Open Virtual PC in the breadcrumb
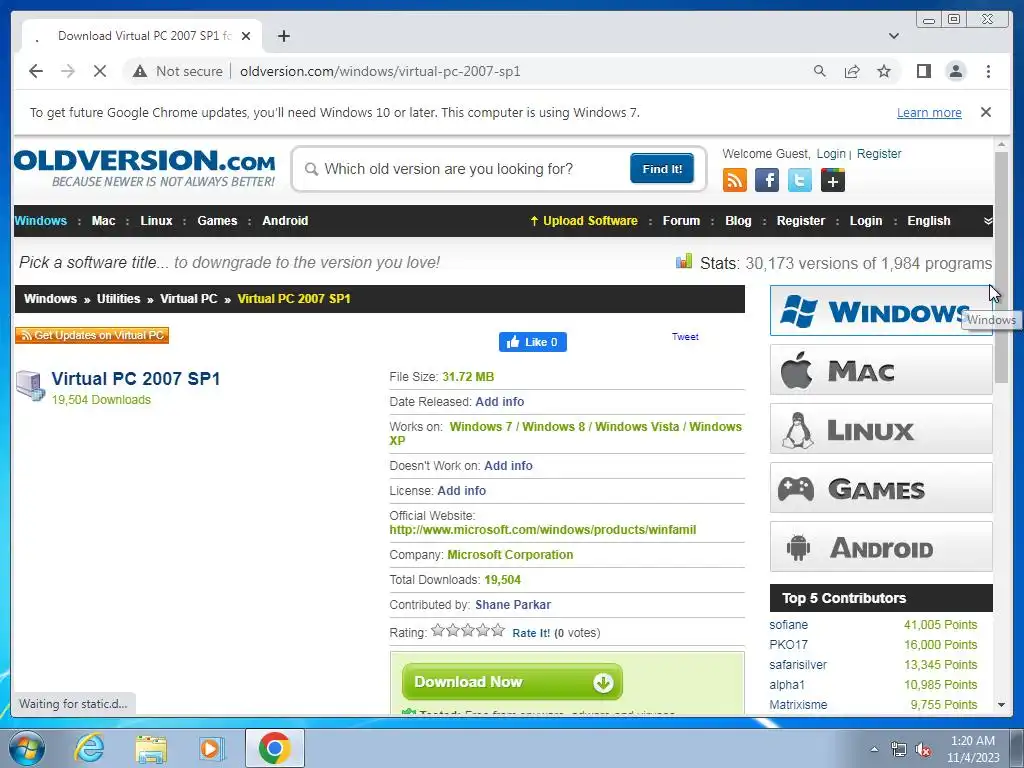1024x768 pixels. 189,298
